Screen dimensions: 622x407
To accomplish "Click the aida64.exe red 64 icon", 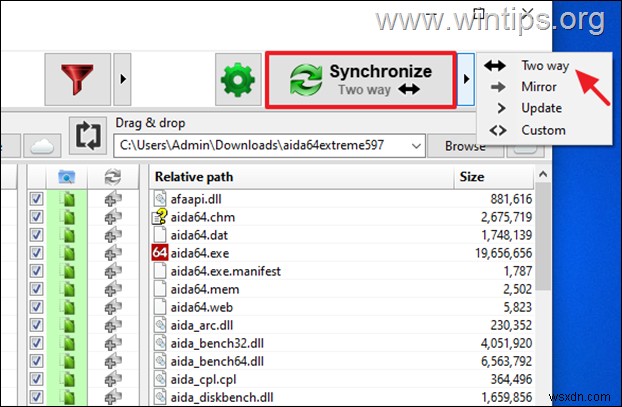I will (x=160, y=253).
